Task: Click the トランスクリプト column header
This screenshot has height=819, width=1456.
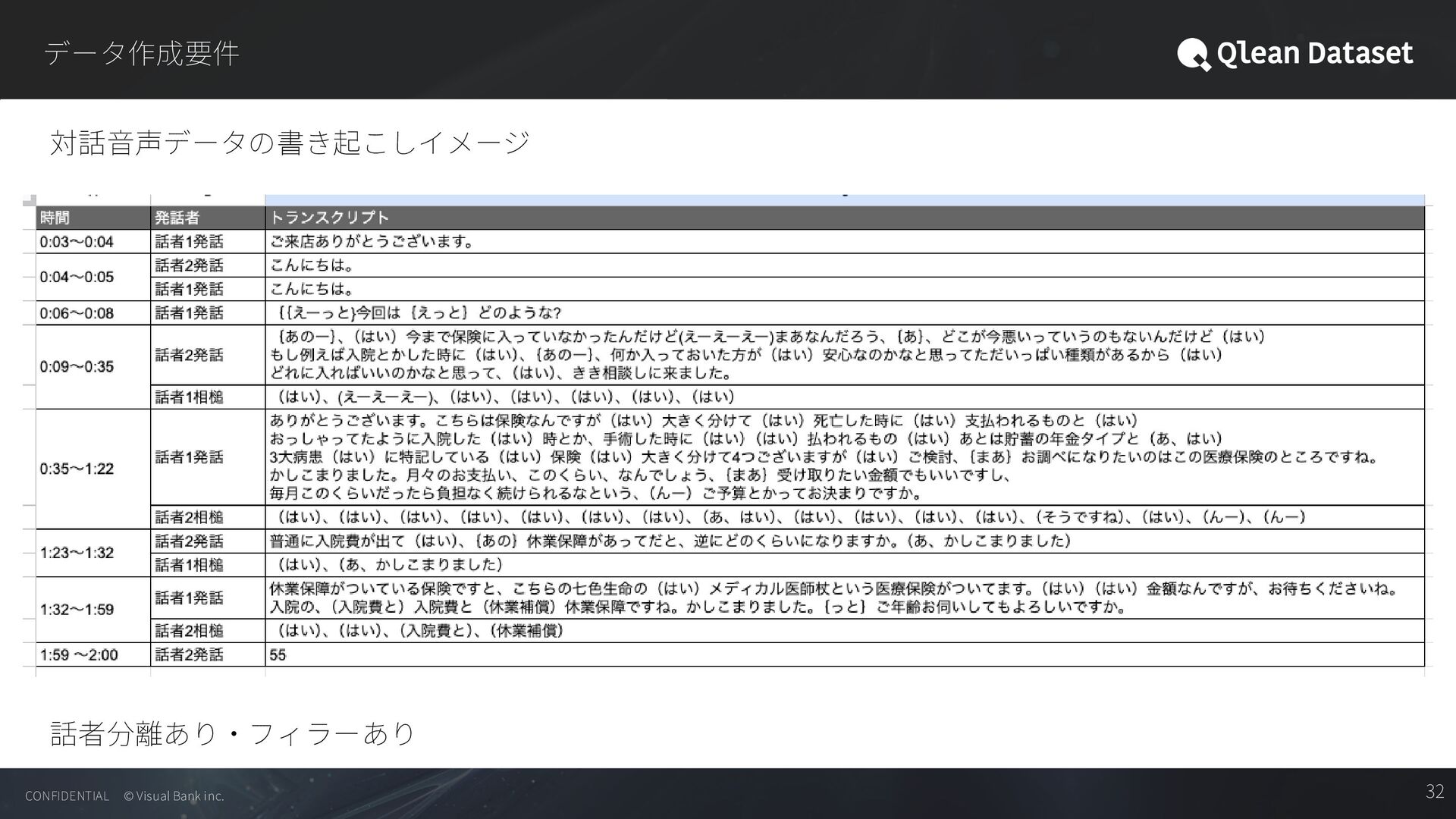Action: point(845,218)
